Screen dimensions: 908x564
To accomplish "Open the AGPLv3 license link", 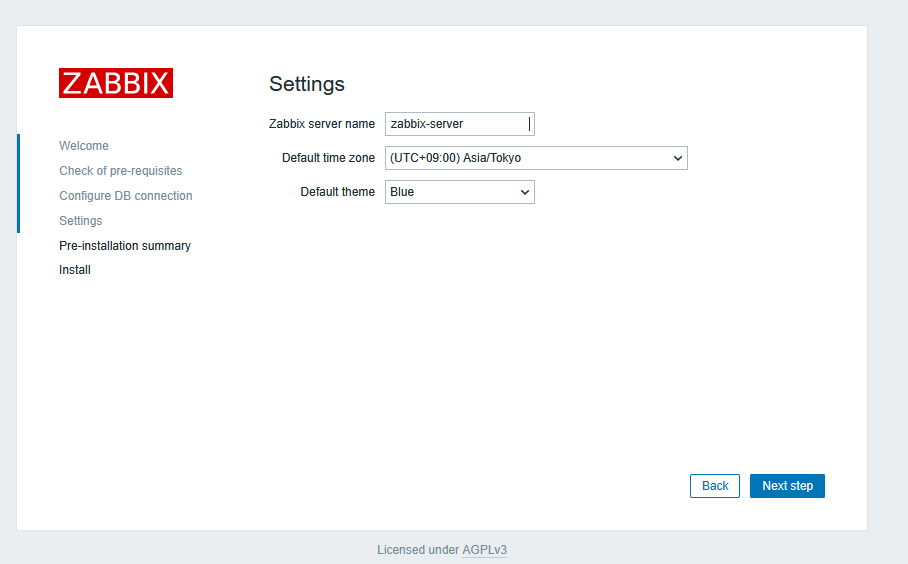I will click(484, 550).
